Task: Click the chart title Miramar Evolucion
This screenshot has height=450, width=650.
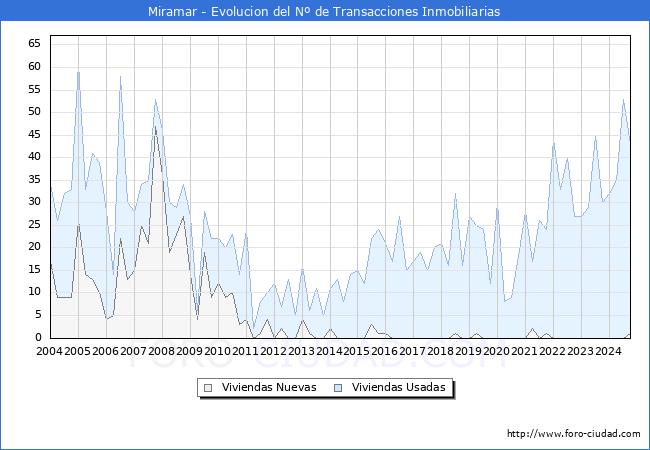Action: [x=324, y=11]
